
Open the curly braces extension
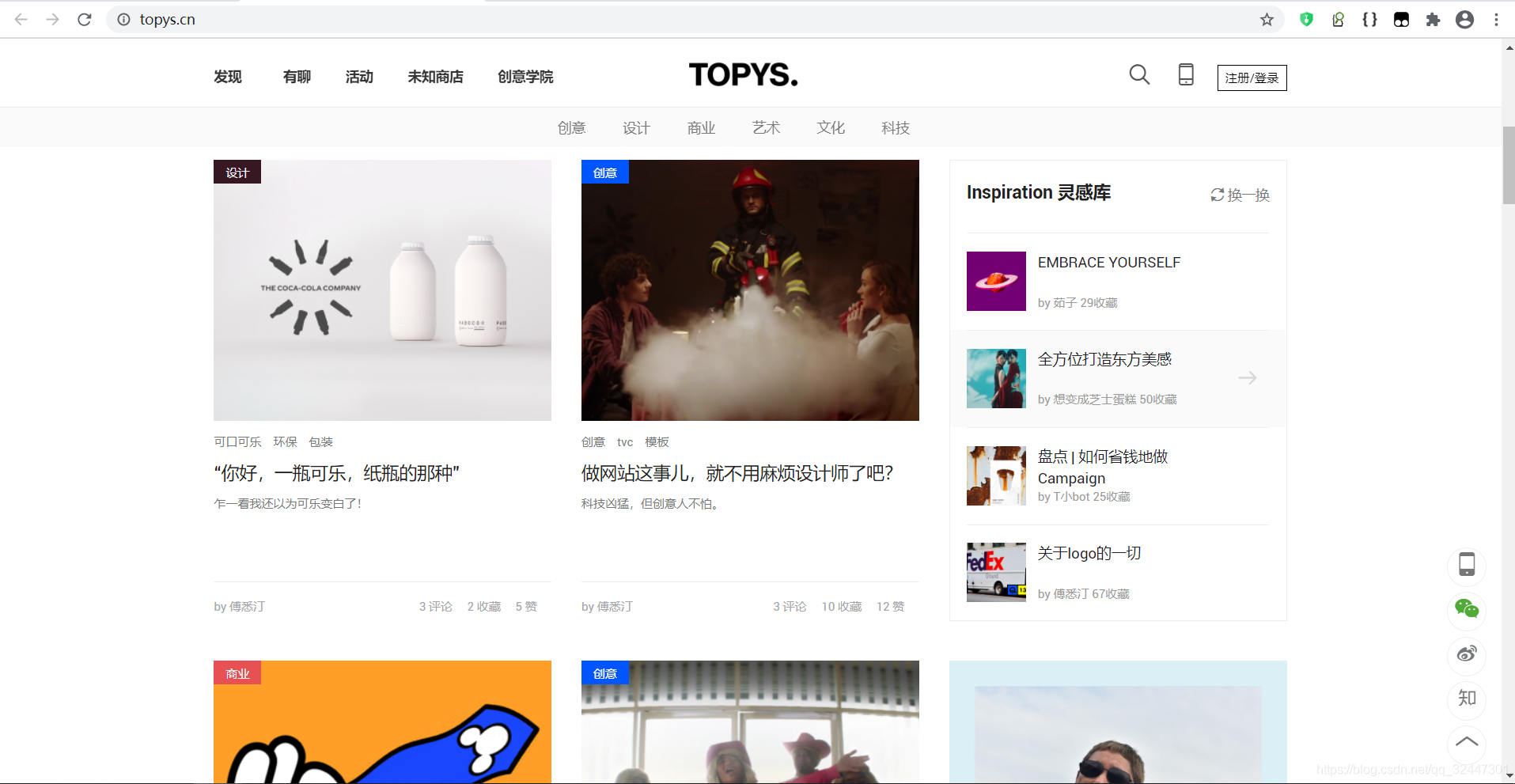tap(1369, 20)
